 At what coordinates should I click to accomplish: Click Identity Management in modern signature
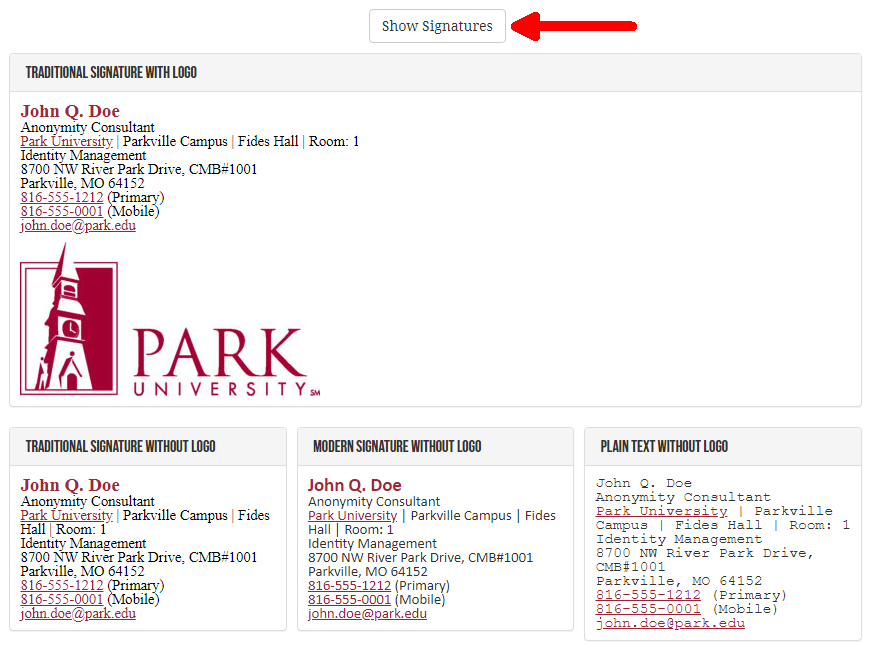click(x=372, y=544)
